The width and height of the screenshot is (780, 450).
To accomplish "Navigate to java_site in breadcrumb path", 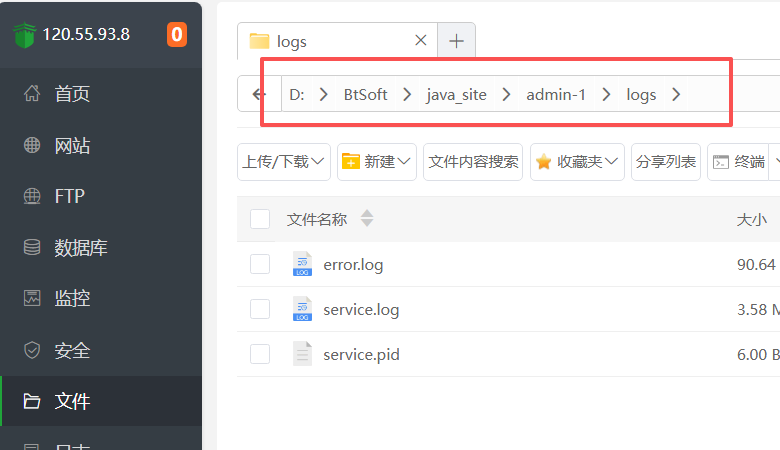I will click(456, 94).
